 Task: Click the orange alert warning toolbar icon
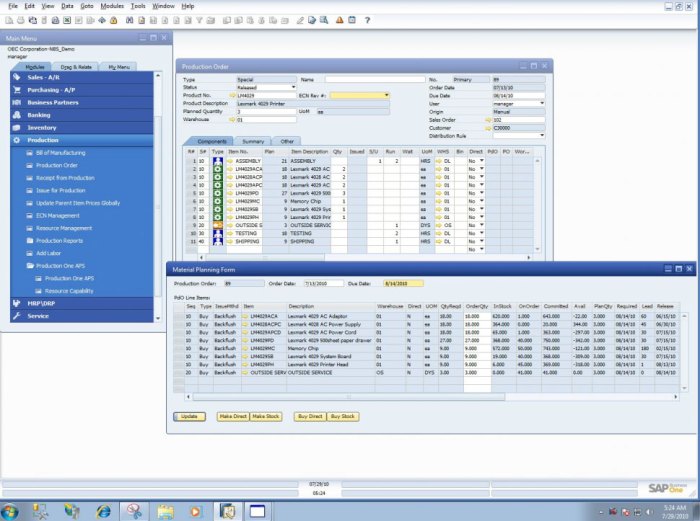[x=340, y=20]
